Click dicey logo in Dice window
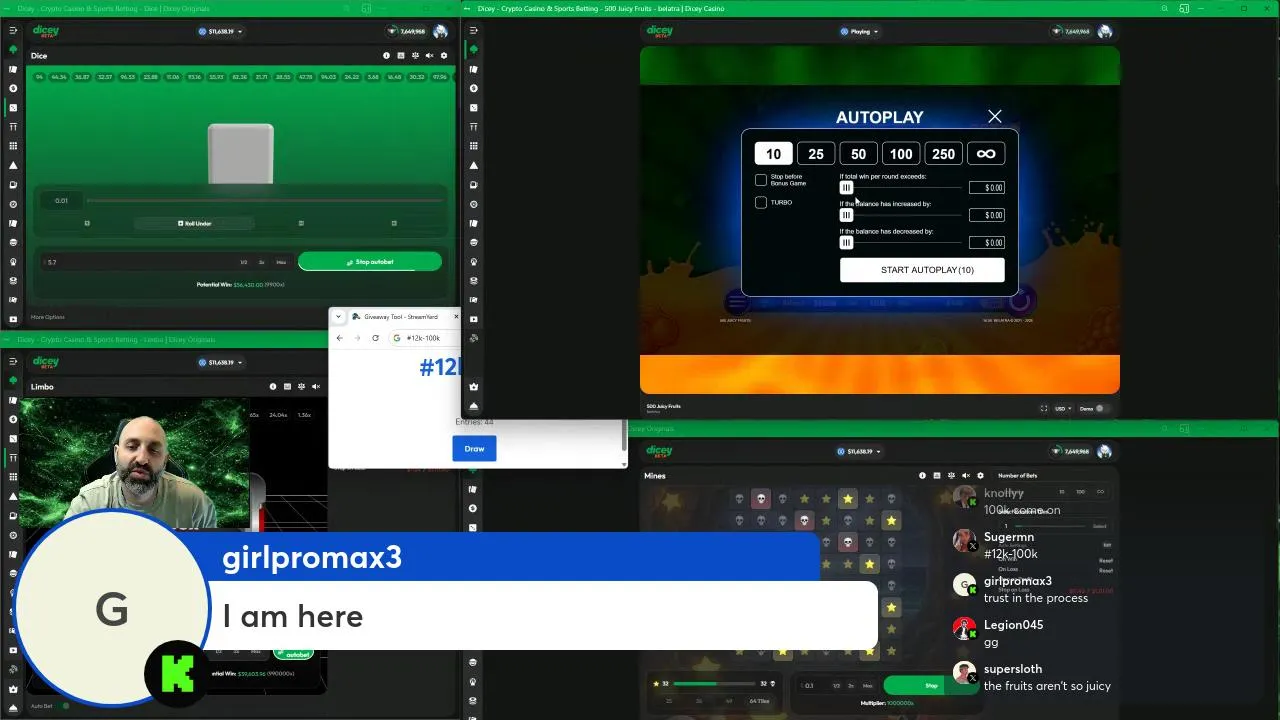 (x=46, y=32)
